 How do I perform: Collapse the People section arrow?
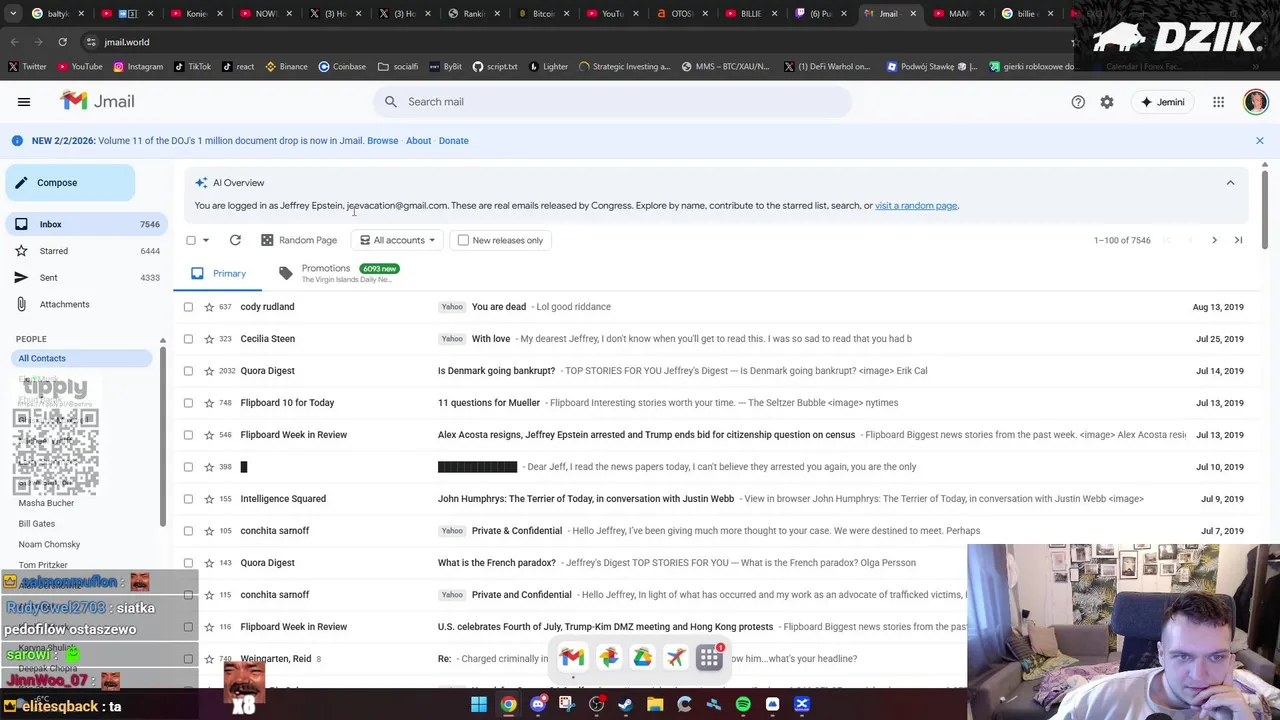pos(163,339)
